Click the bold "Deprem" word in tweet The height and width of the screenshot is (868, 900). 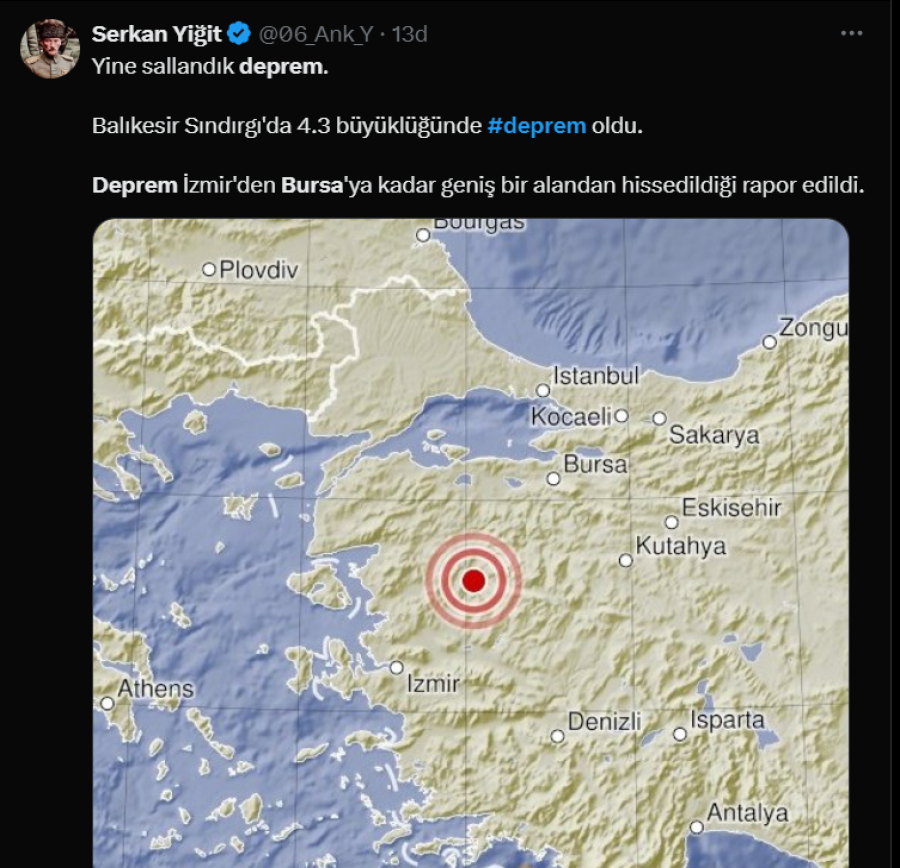tap(135, 185)
